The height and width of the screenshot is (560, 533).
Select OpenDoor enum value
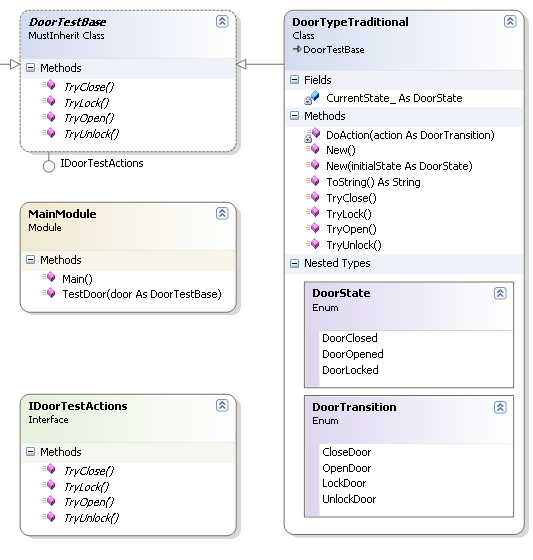(347, 468)
